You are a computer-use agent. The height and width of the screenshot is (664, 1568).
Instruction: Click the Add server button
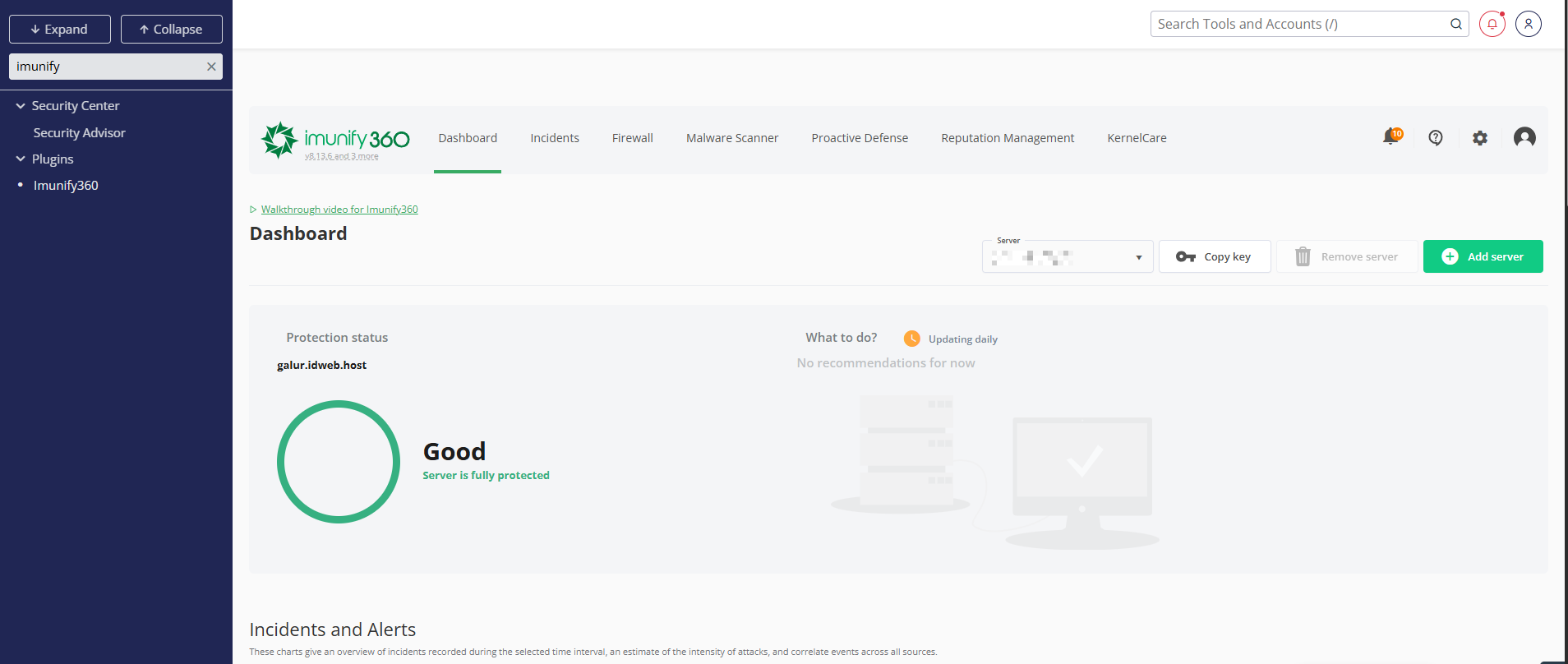point(1483,256)
